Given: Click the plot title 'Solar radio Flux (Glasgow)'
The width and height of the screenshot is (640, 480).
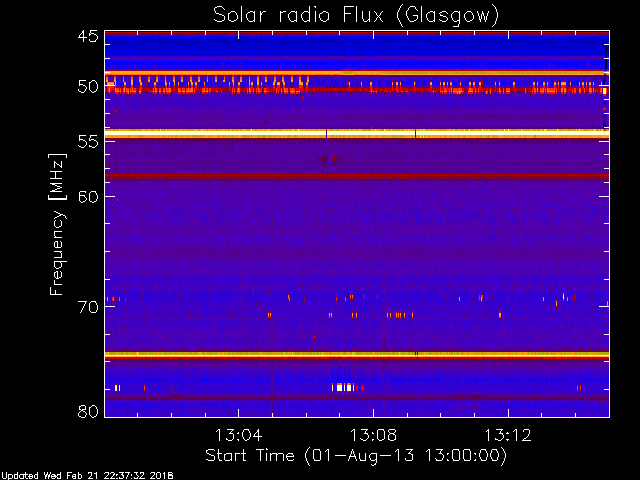Looking at the screenshot, I should coord(356,16).
